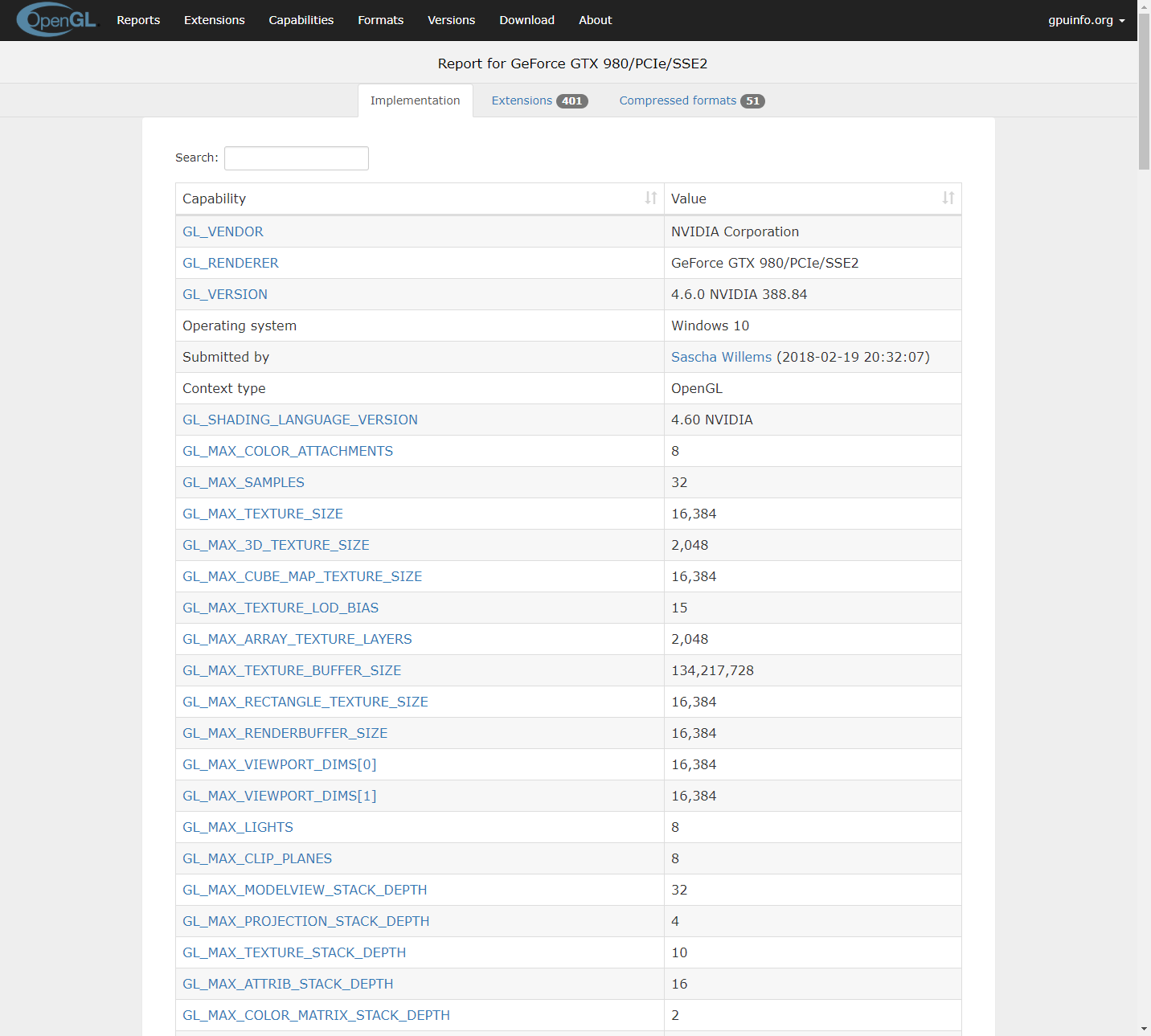Screen dimensions: 1151x1036
Task: Select the '4.60 NVIDIA' value cell
Action: coord(813,420)
